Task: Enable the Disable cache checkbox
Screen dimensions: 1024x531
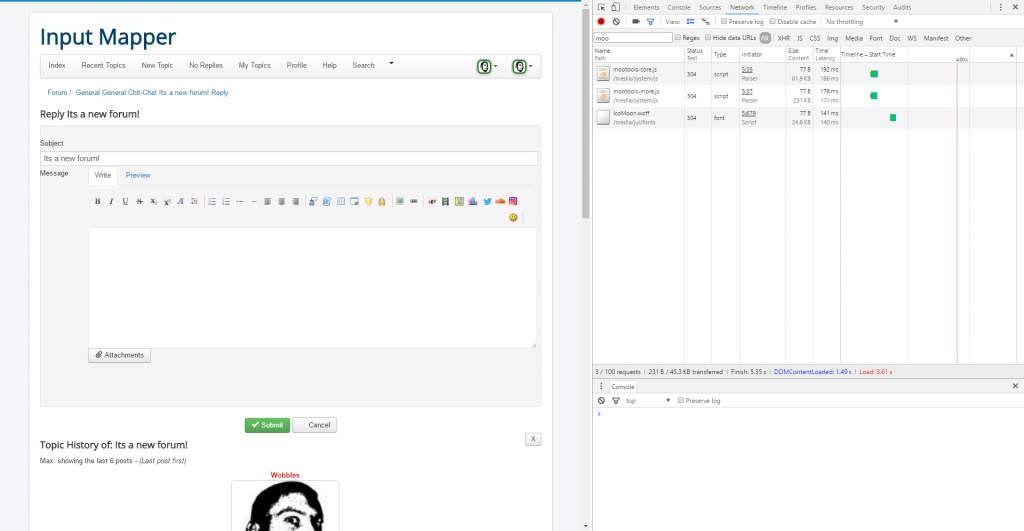Action: (773, 21)
